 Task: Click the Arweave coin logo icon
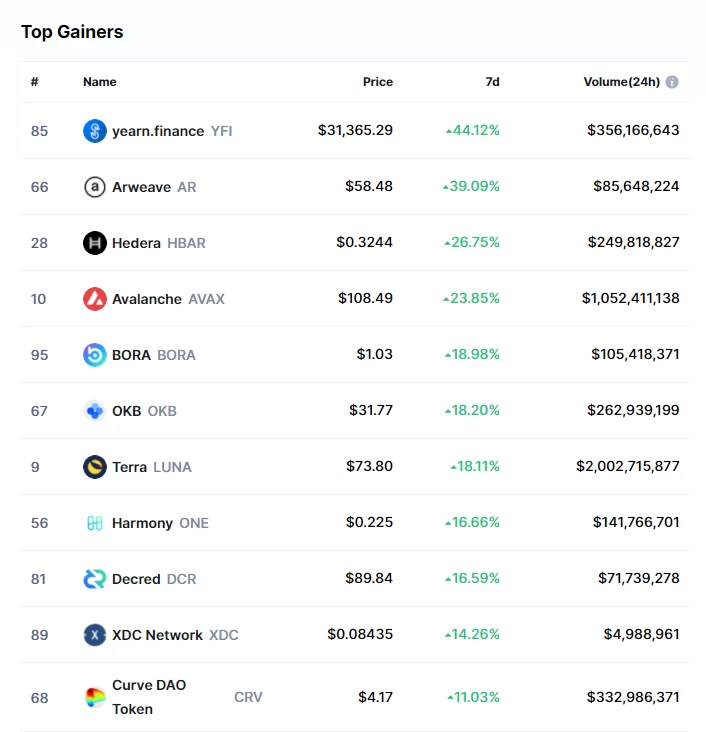(x=95, y=187)
